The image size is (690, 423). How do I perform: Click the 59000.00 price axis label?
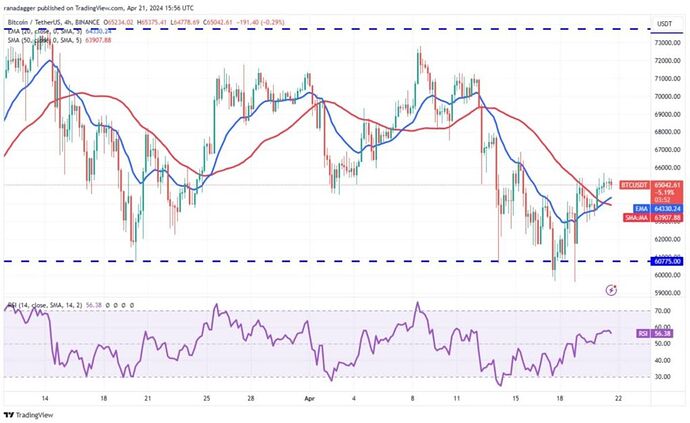667,293
